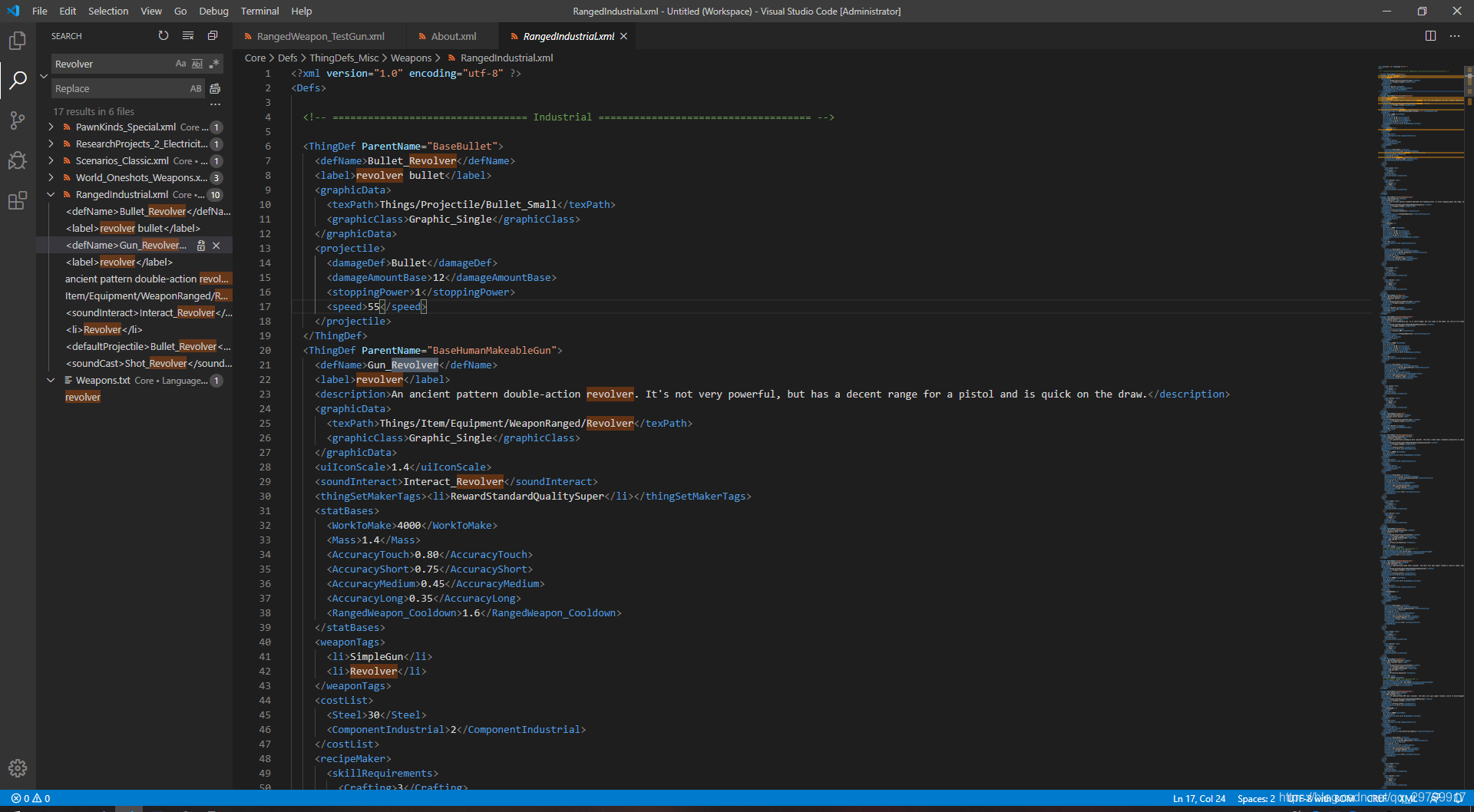Open the Edit menu
The width and height of the screenshot is (1474, 812).
tap(68, 11)
